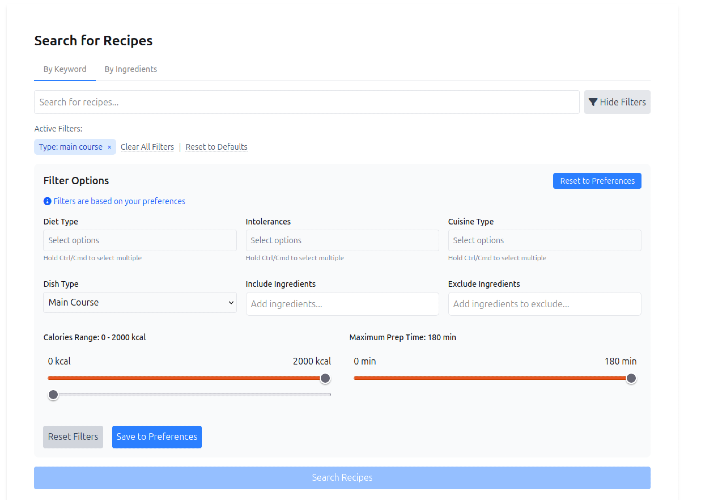The height and width of the screenshot is (500, 701).
Task: Open the By Ingredients tab
Action: pos(131,69)
